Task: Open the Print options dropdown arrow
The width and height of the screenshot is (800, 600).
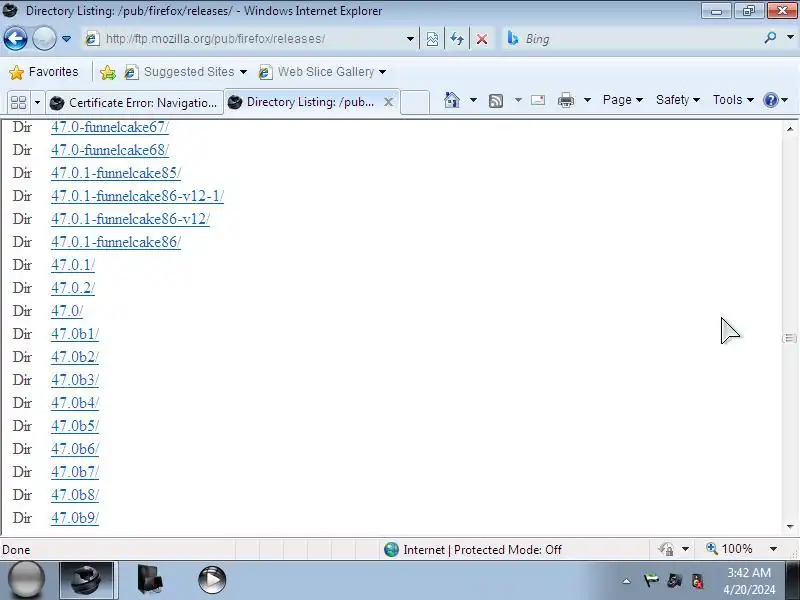Action: tap(587, 100)
